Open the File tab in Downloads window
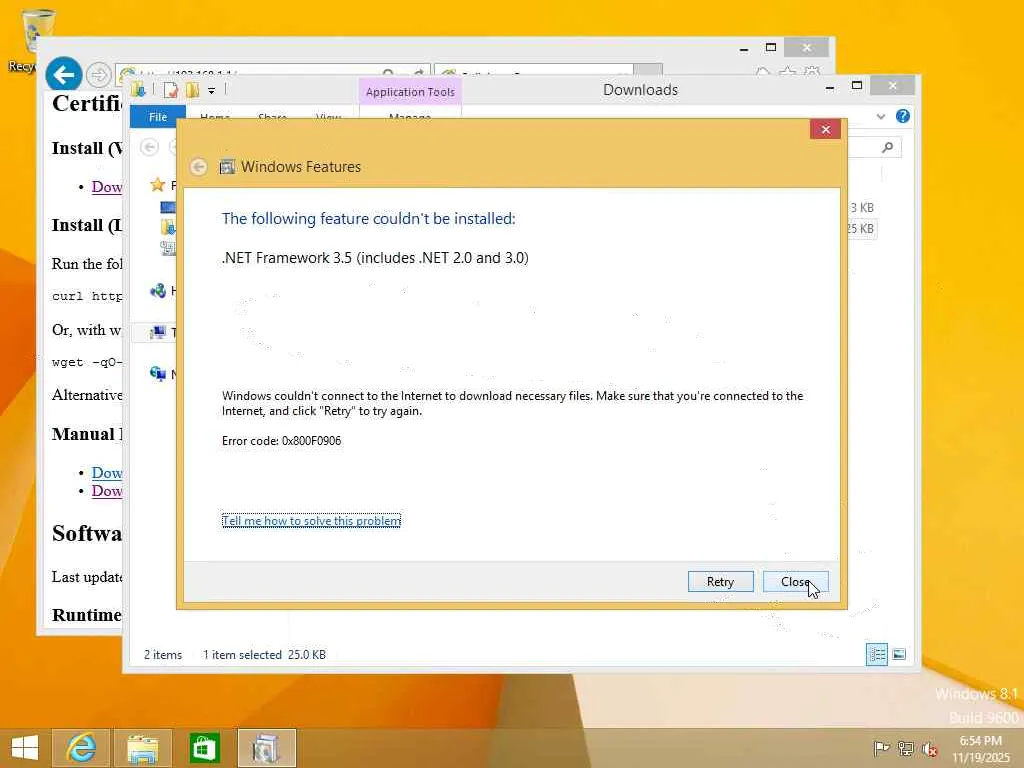Screen dimensions: 1024x768 (157, 117)
